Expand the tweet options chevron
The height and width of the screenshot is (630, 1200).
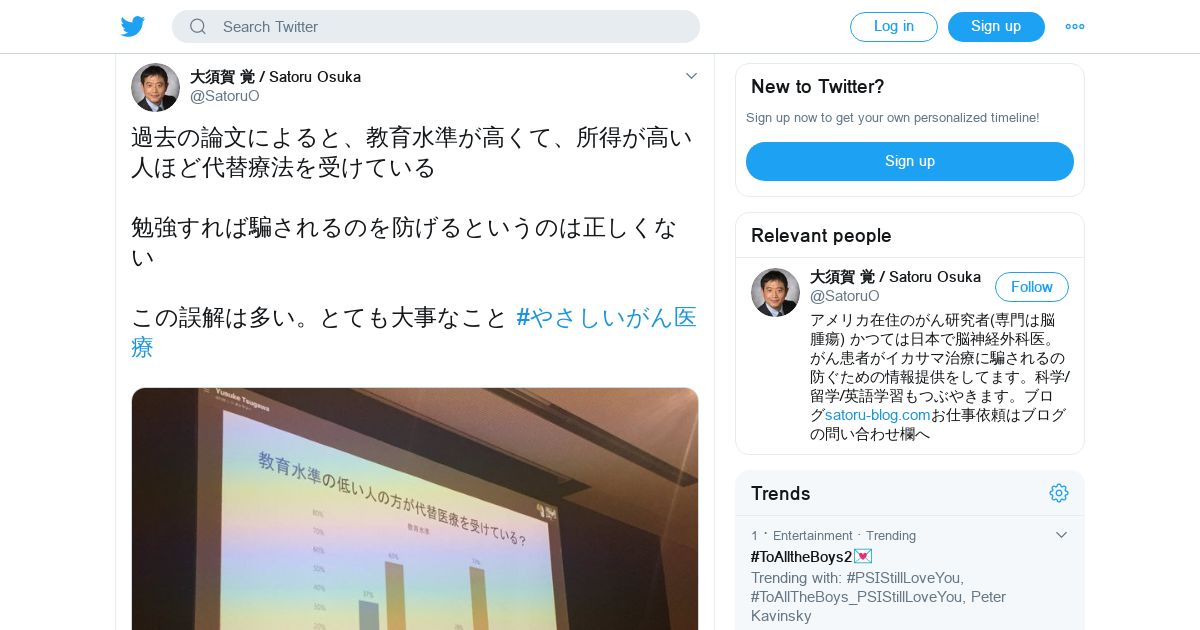coord(691,76)
